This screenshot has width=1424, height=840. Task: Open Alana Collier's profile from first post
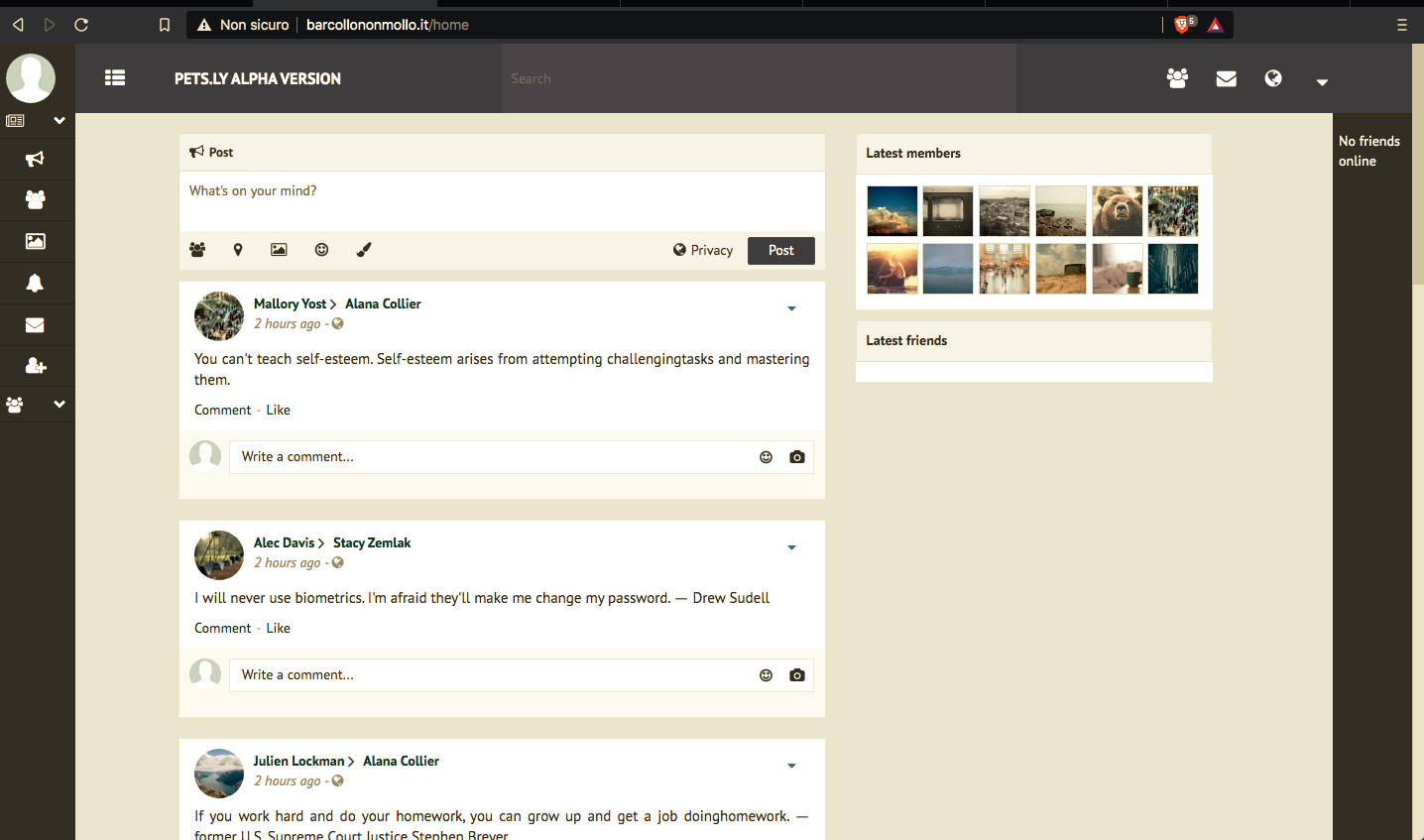click(383, 303)
